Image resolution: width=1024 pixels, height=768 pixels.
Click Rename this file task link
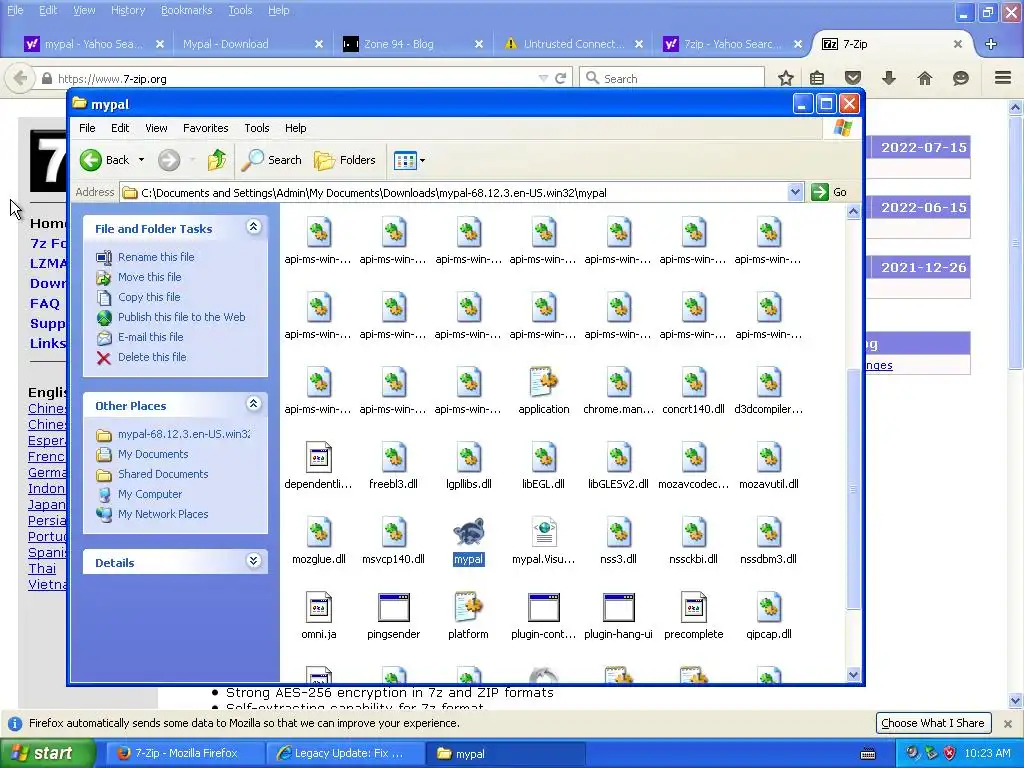click(156, 257)
